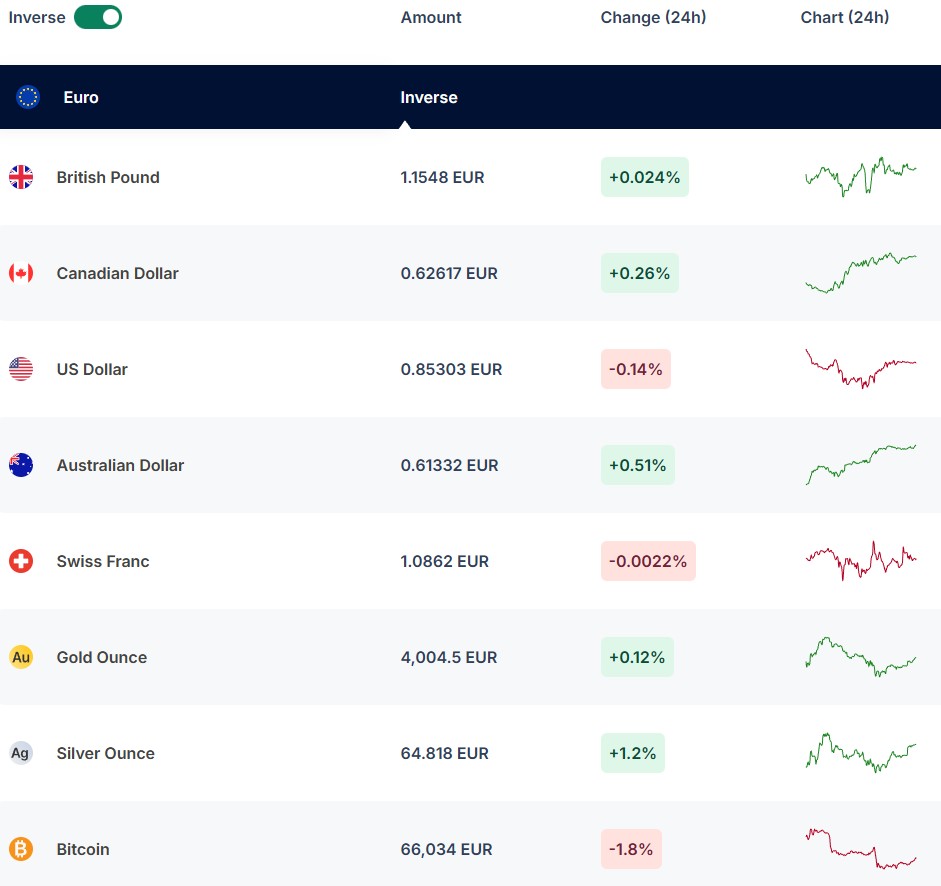Viewport: 941px width, 886px height.
Task: View the US Dollar 24h chart
Action: point(860,369)
